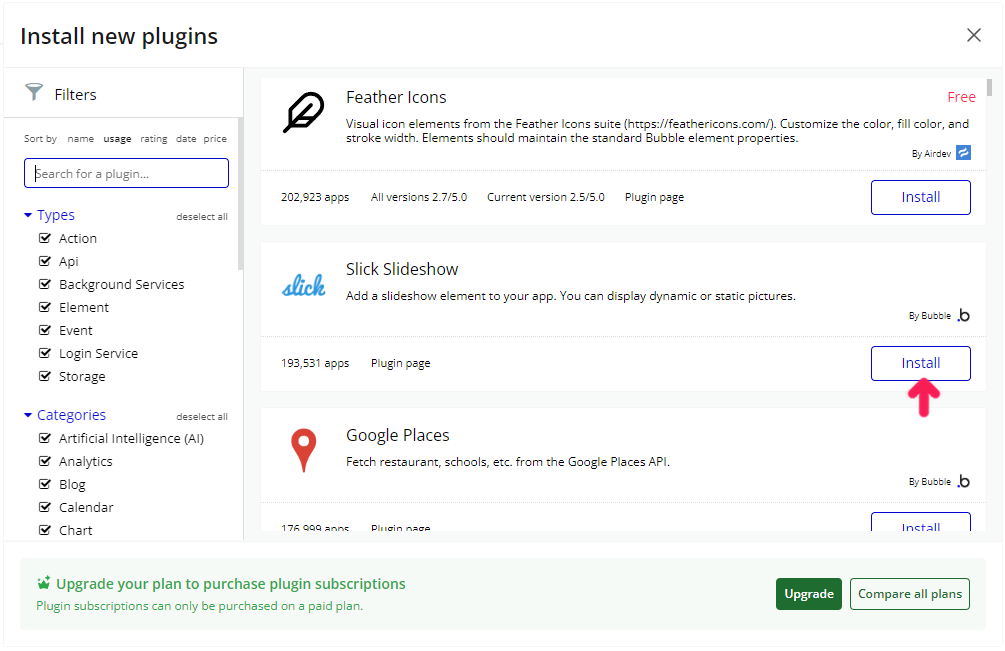
Task: Toggle the Calendar category checkbox
Action: (45, 507)
